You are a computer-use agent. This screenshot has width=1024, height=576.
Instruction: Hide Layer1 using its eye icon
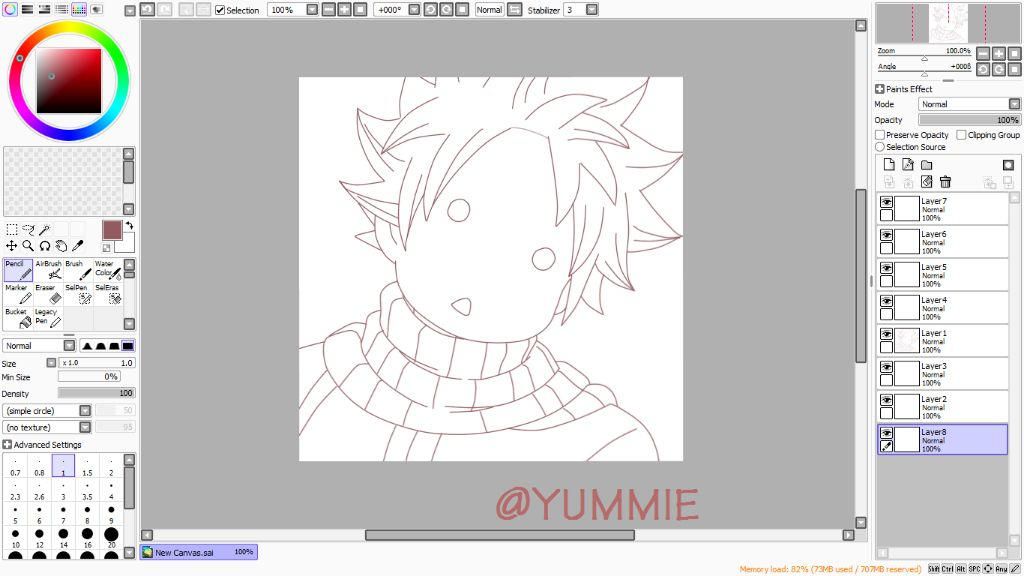pos(886,334)
